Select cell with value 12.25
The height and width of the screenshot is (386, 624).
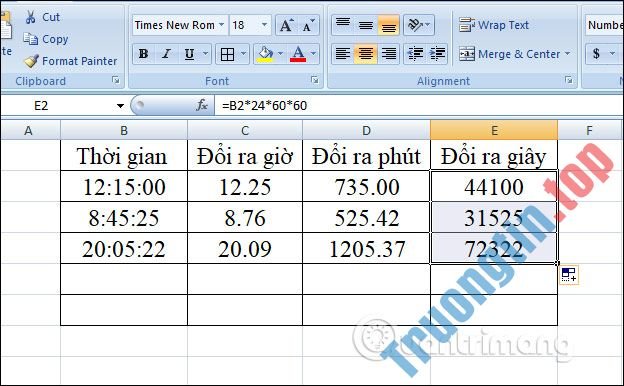245,187
